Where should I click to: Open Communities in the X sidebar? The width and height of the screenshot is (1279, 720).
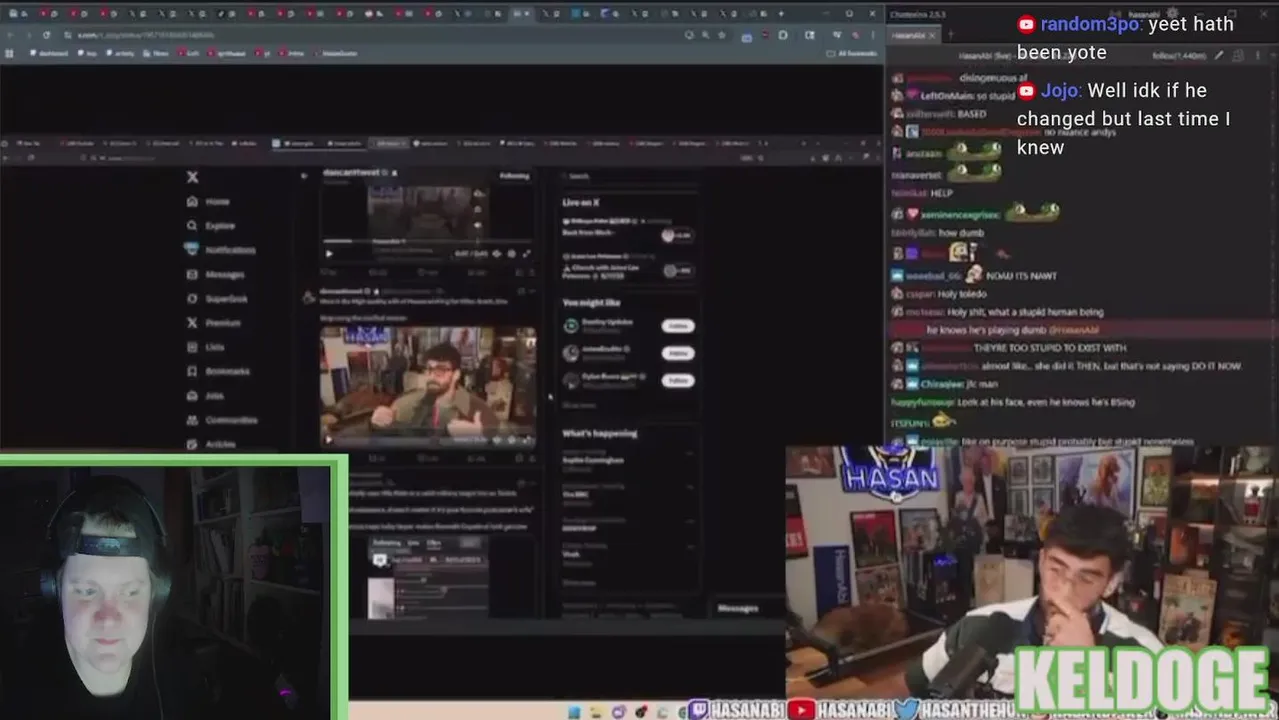click(222, 420)
